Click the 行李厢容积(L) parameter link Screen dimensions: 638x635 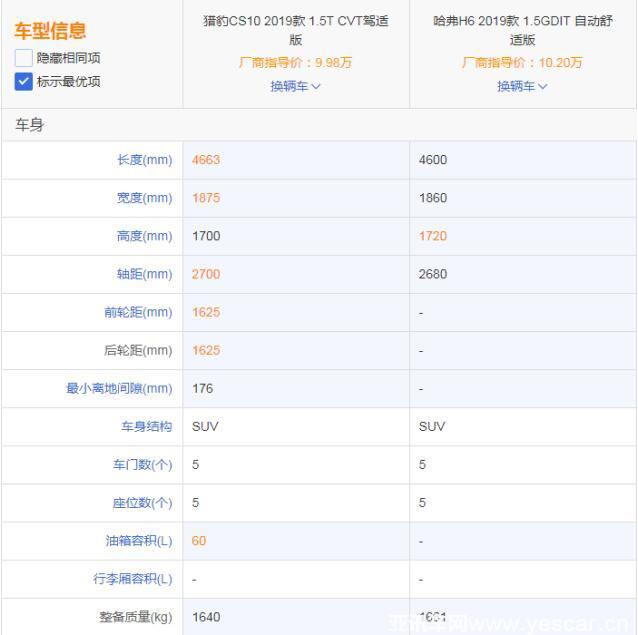[x=133, y=579]
